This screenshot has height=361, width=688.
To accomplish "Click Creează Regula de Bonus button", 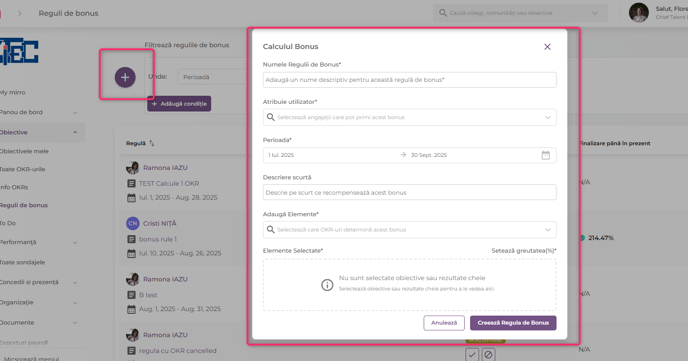I will pyautogui.click(x=513, y=323).
